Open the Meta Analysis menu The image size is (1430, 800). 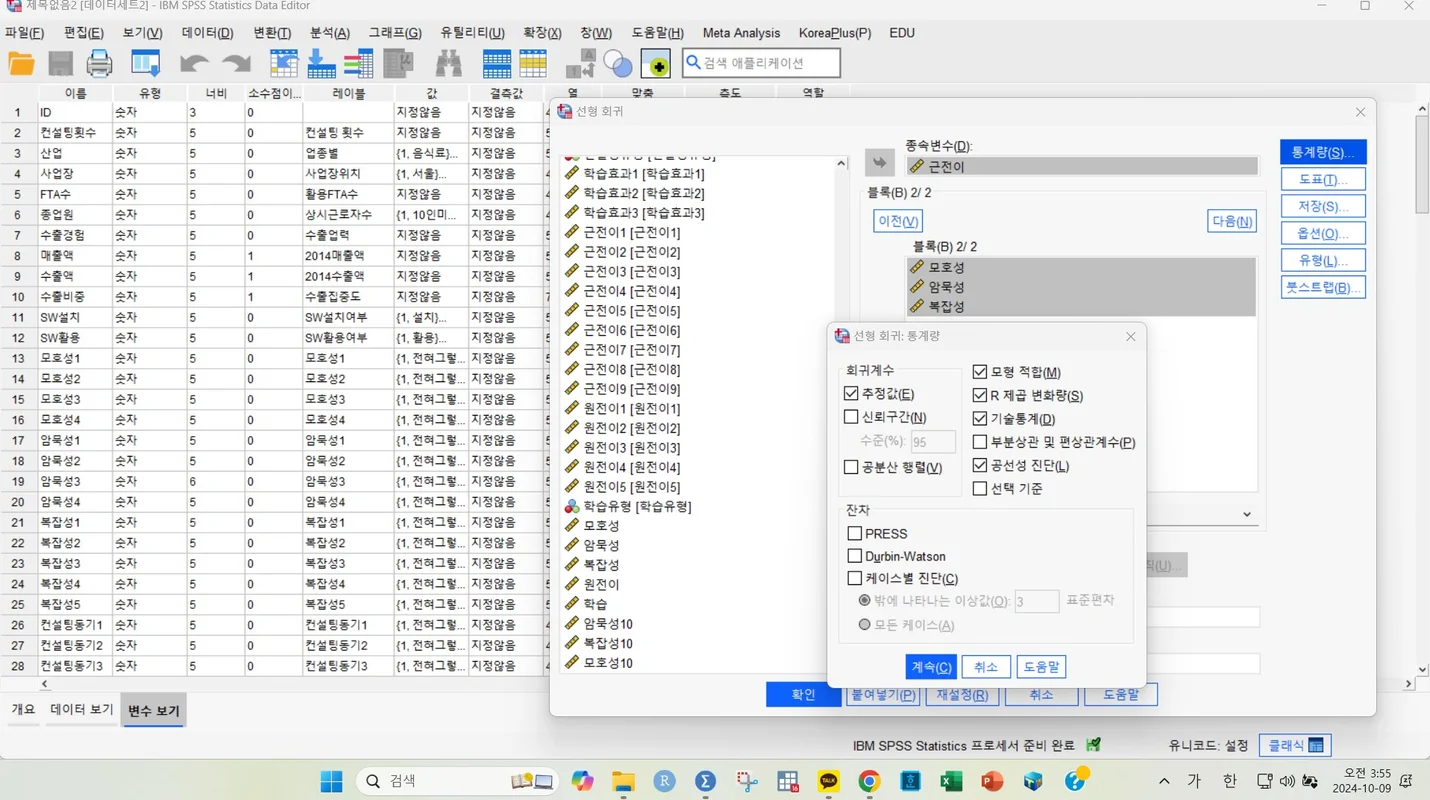pos(741,33)
